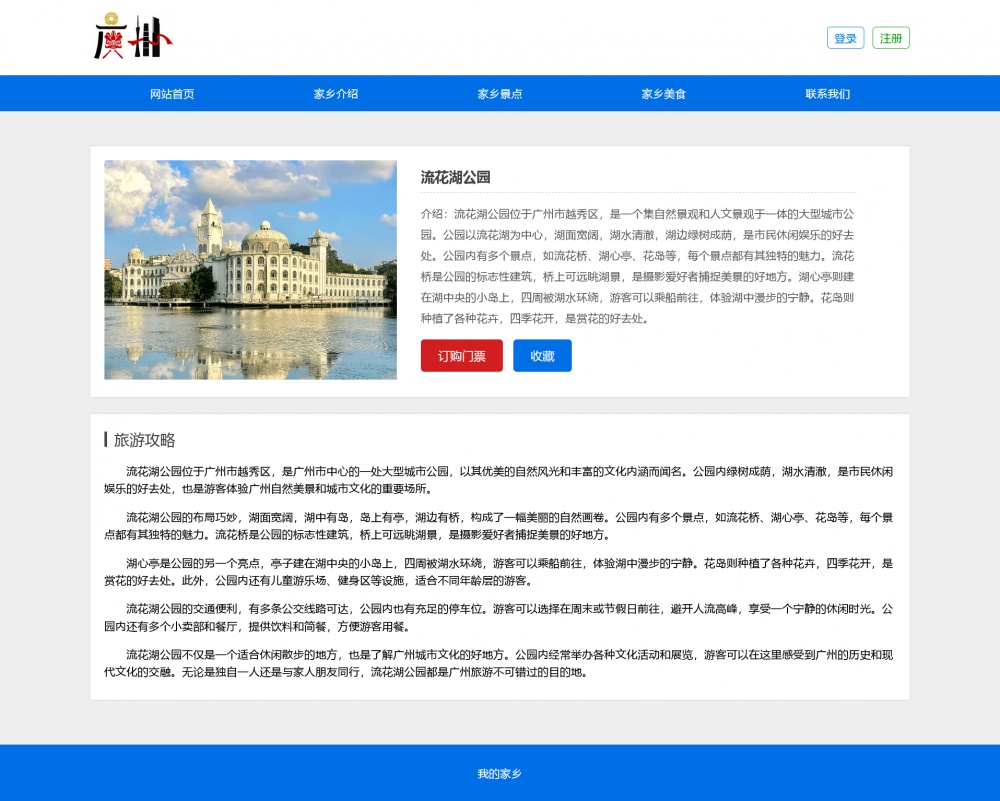
Task: Click first guide paragraph about 越秀区 location
Action: pos(498,480)
